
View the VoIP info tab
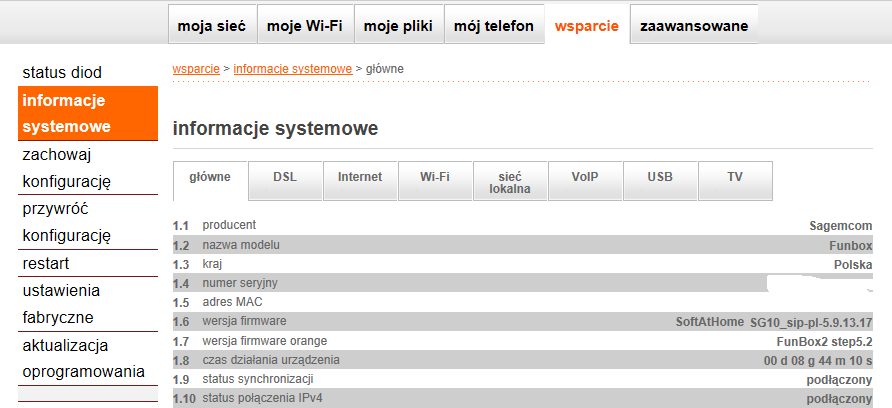click(x=585, y=177)
